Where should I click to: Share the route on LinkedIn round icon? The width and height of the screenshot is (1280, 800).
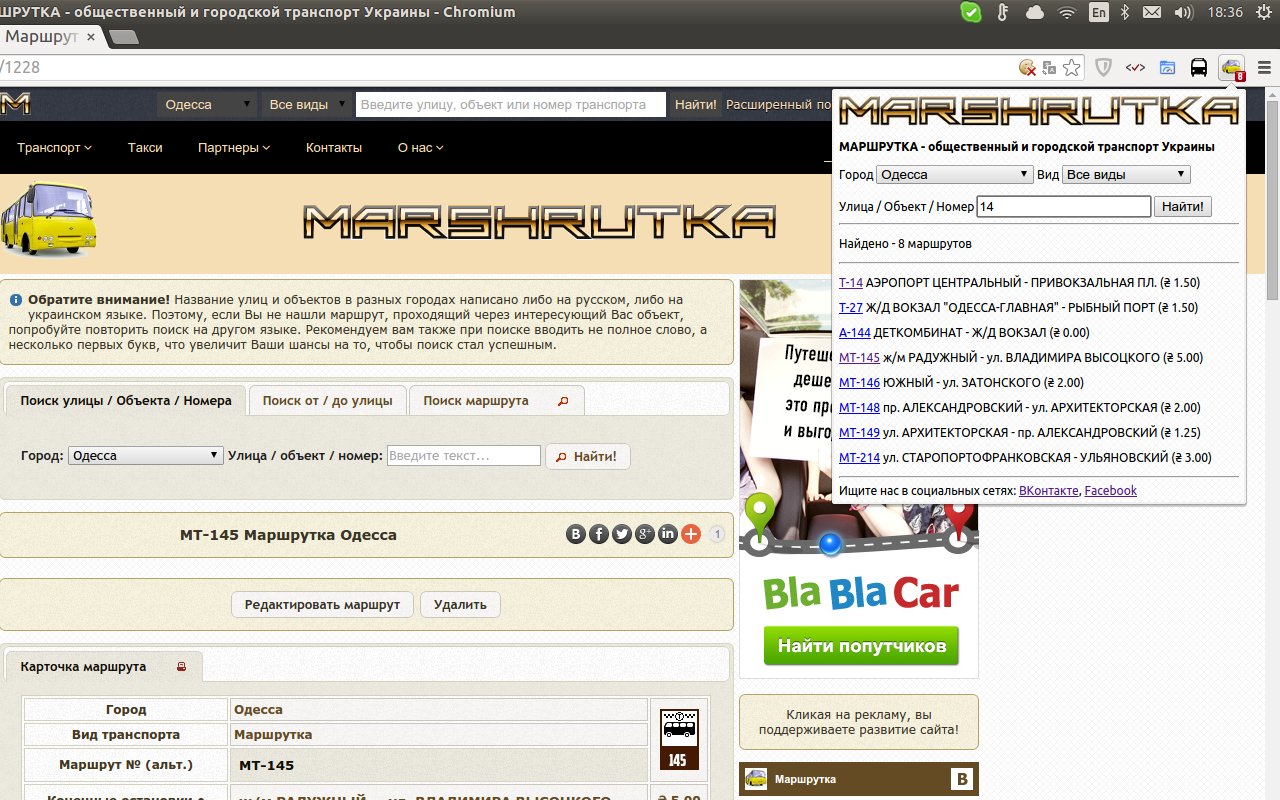(x=668, y=534)
